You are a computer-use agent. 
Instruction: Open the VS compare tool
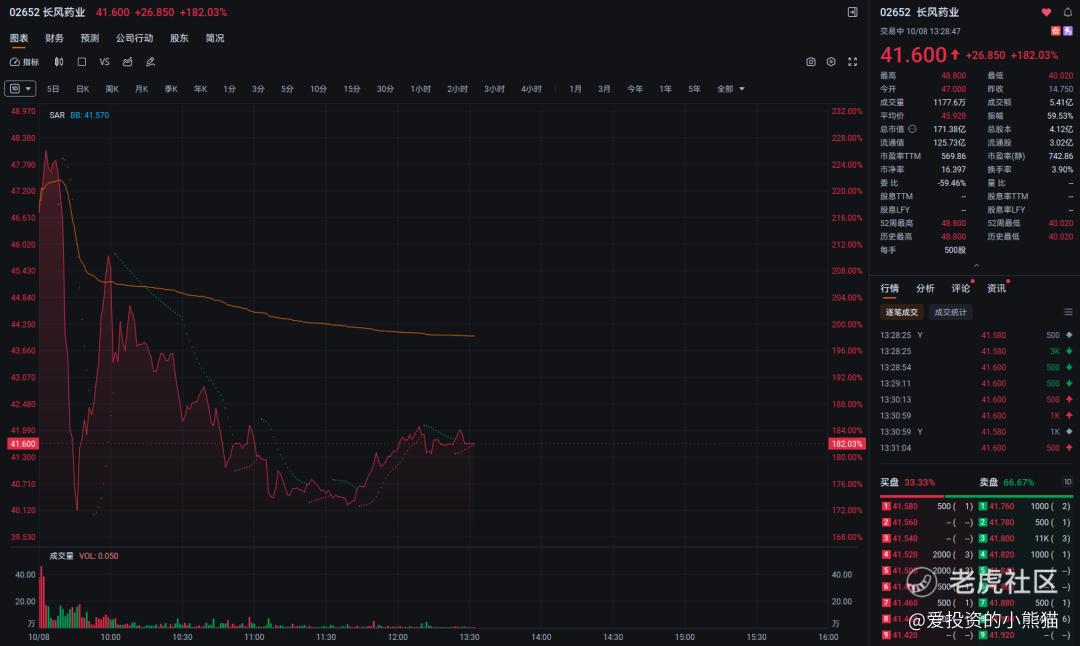pyautogui.click(x=105, y=62)
